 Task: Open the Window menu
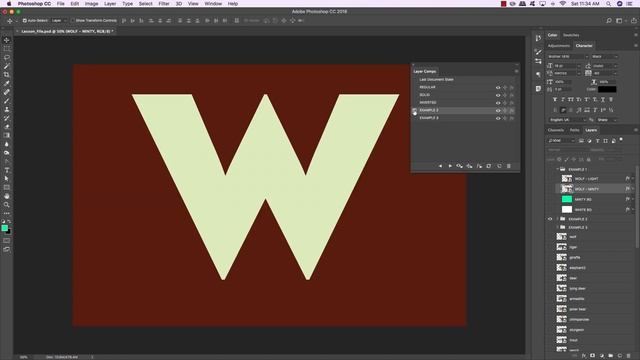213,4
